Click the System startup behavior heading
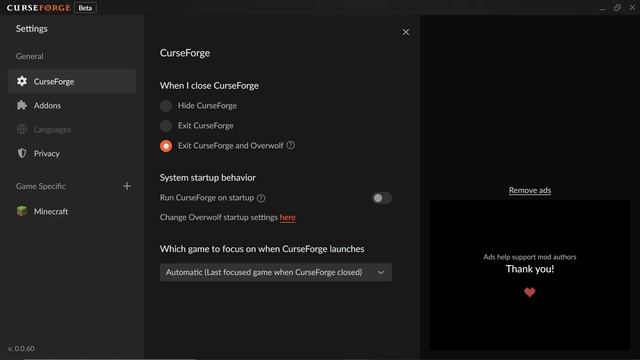This screenshot has height=360, width=640. tap(208, 178)
